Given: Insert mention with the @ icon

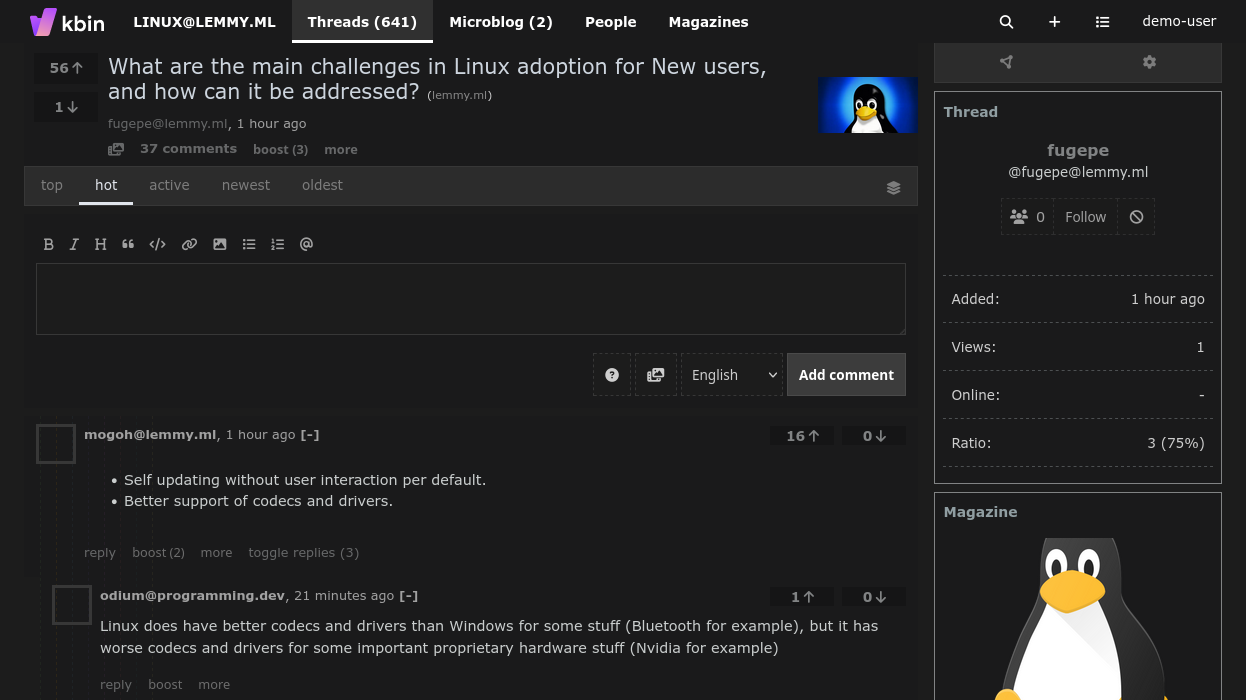Looking at the screenshot, I should (307, 244).
